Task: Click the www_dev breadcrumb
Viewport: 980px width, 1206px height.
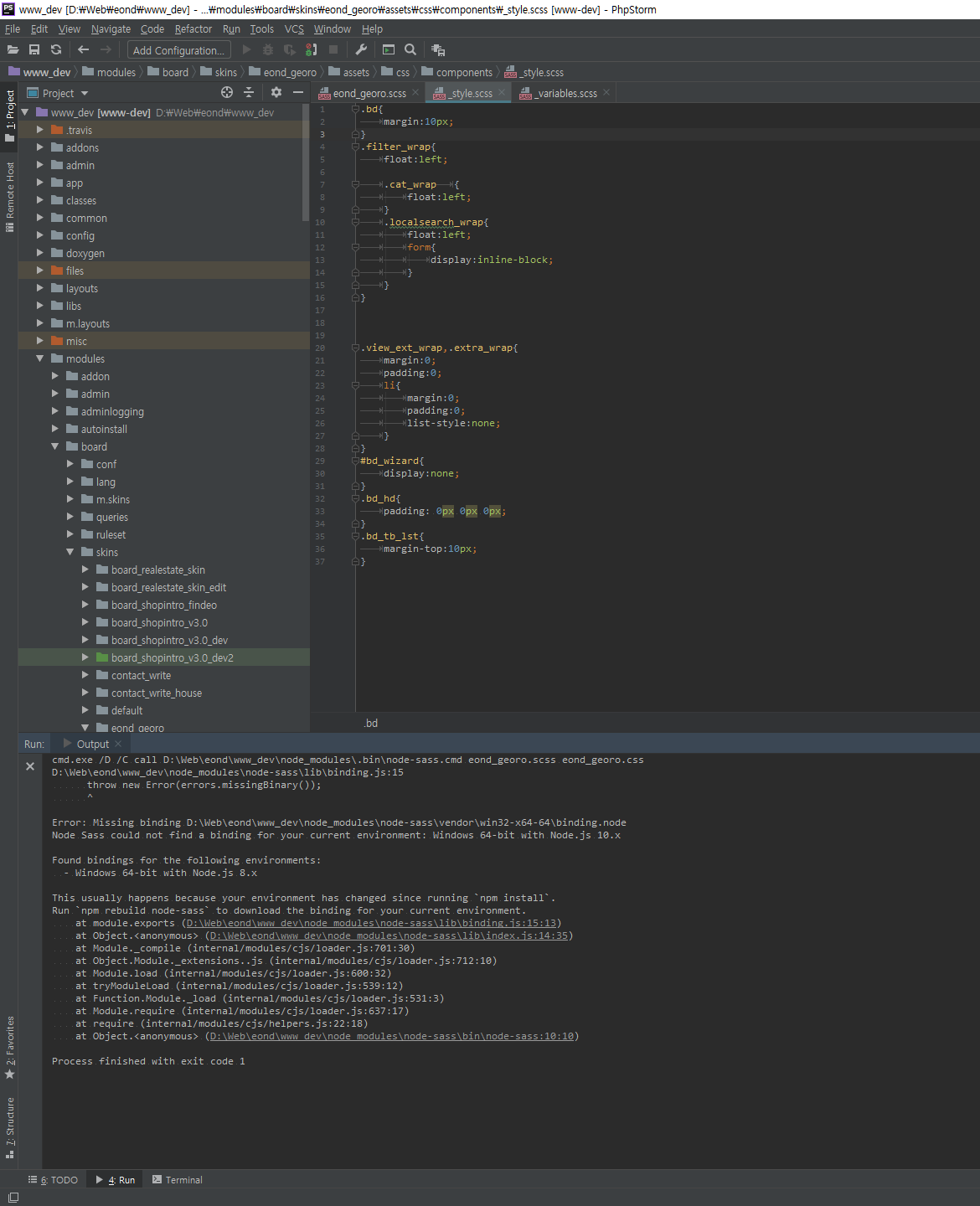Action: (39, 72)
